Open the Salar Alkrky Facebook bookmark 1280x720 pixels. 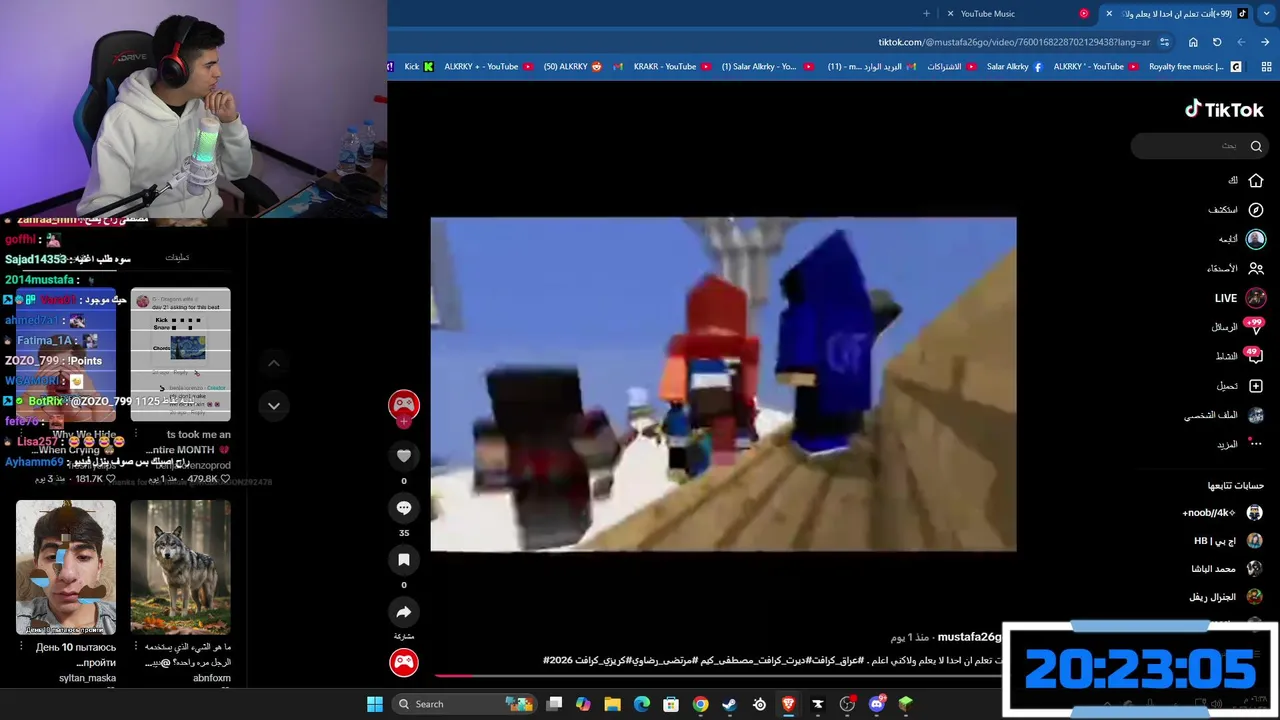(1014, 67)
